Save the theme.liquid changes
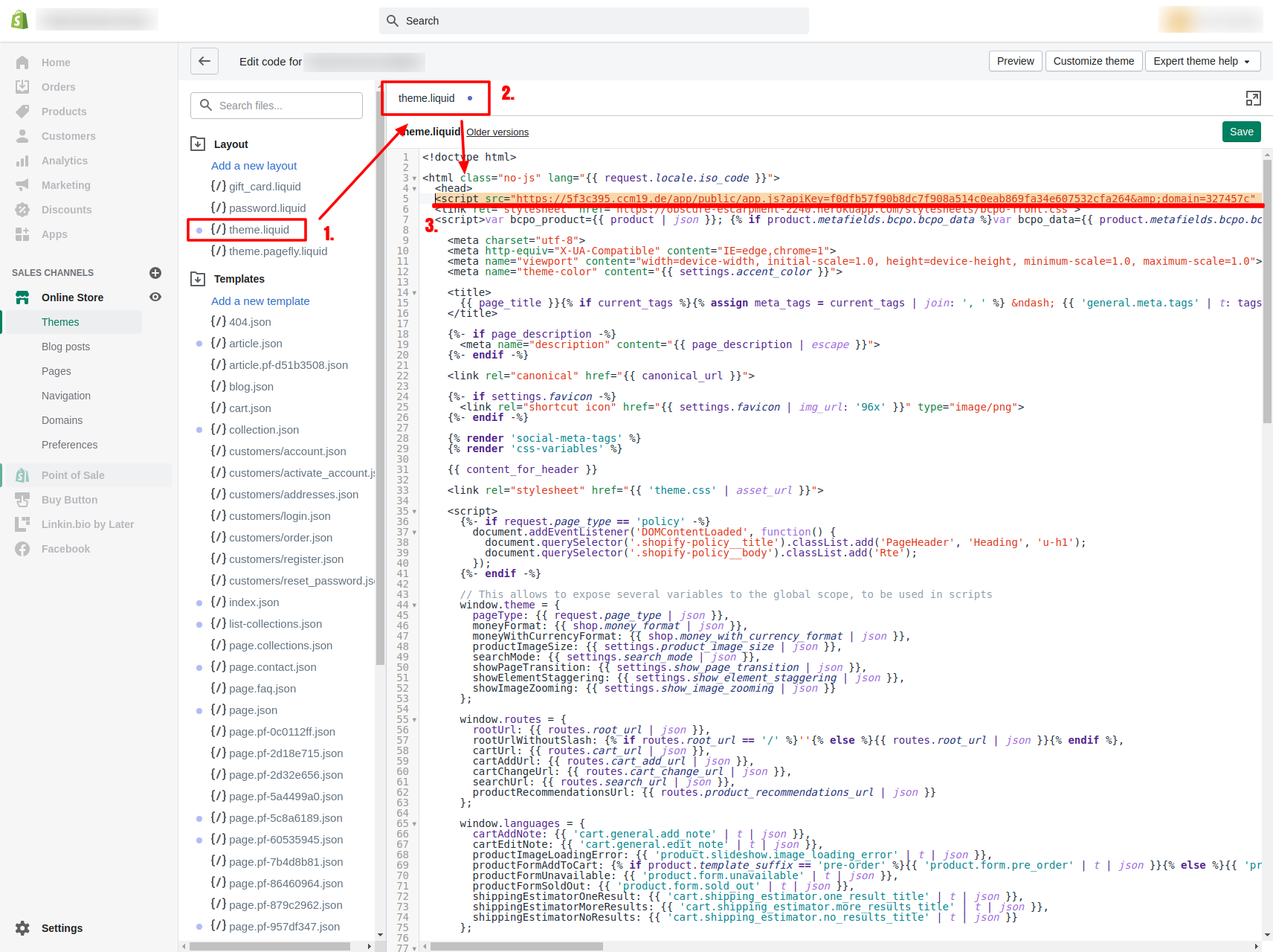 pyautogui.click(x=1240, y=132)
